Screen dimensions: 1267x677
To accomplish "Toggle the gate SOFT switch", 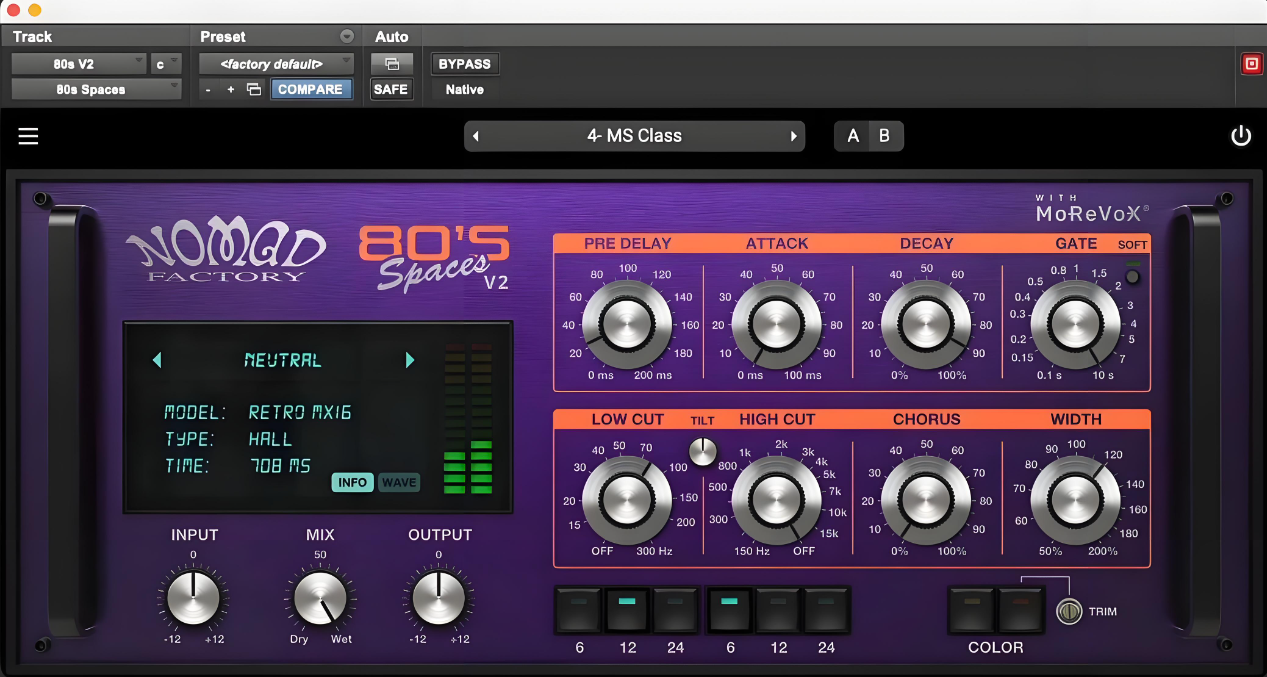I will (x=1132, y=276).
